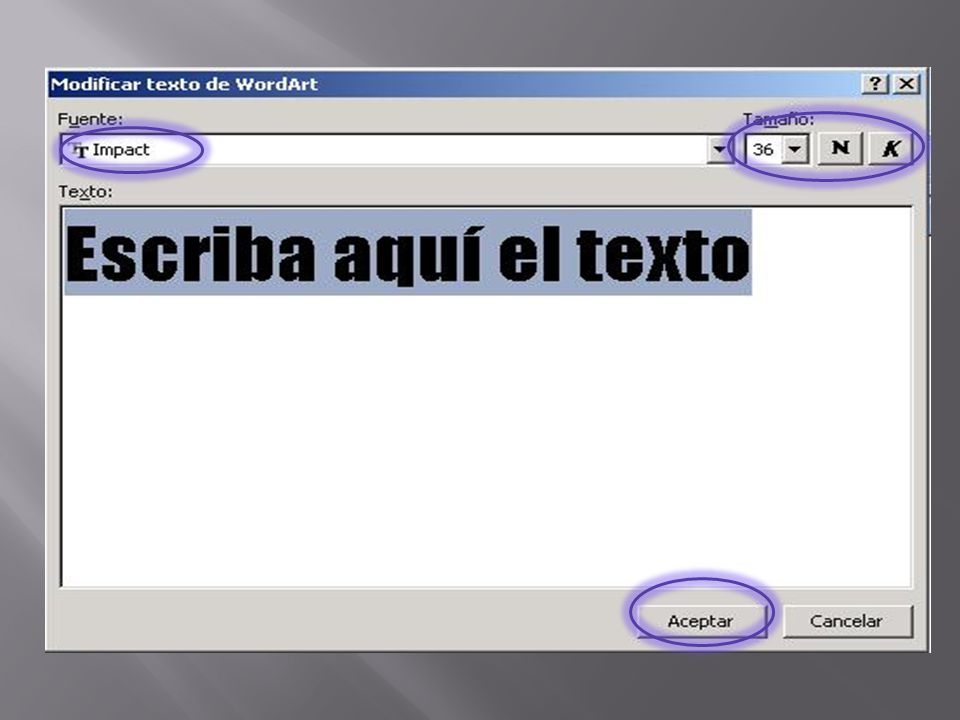
Task: Close the Modificar texto de WordArt dialog
Action: tap(907, 84)
